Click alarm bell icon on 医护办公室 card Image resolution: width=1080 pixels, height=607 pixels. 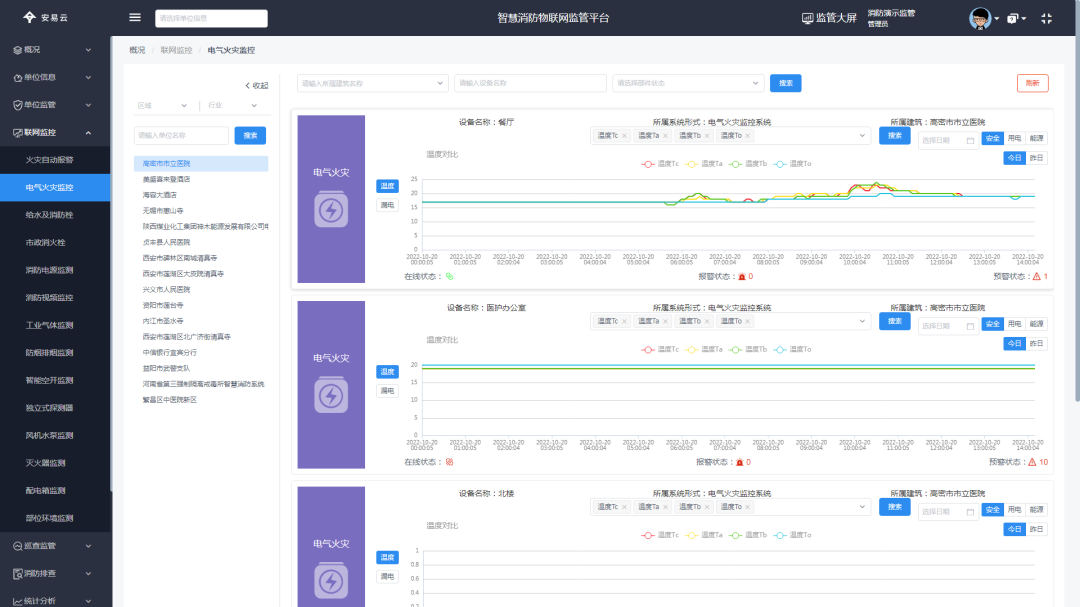740,462
